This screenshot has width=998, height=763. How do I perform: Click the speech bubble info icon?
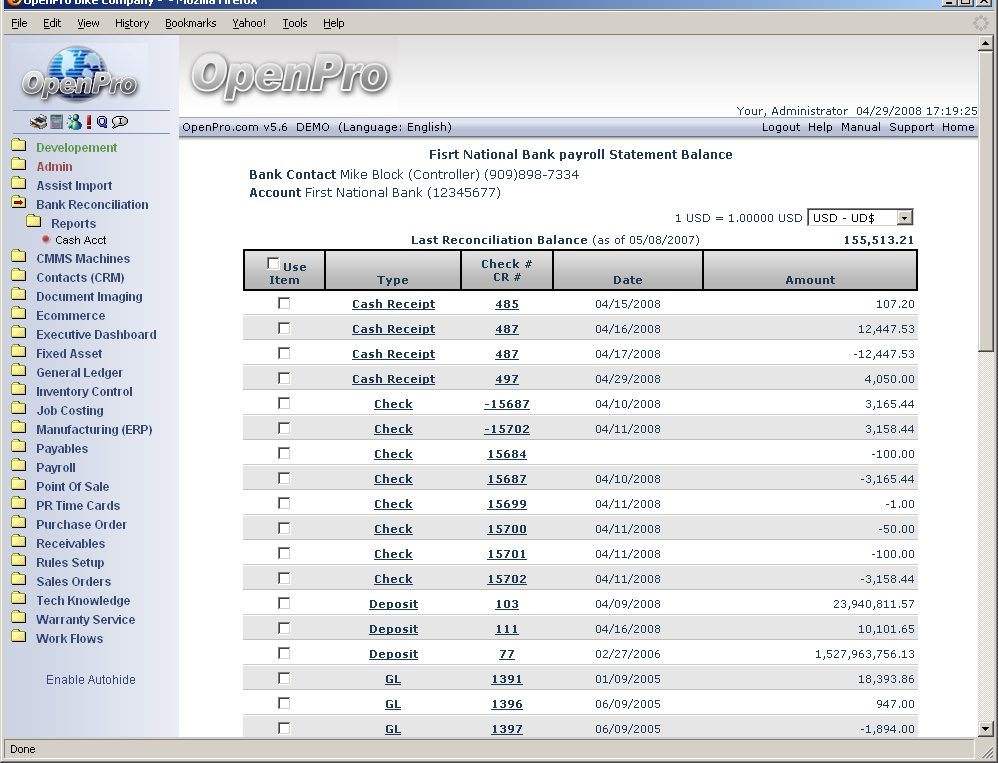click(x=120, y=122)
